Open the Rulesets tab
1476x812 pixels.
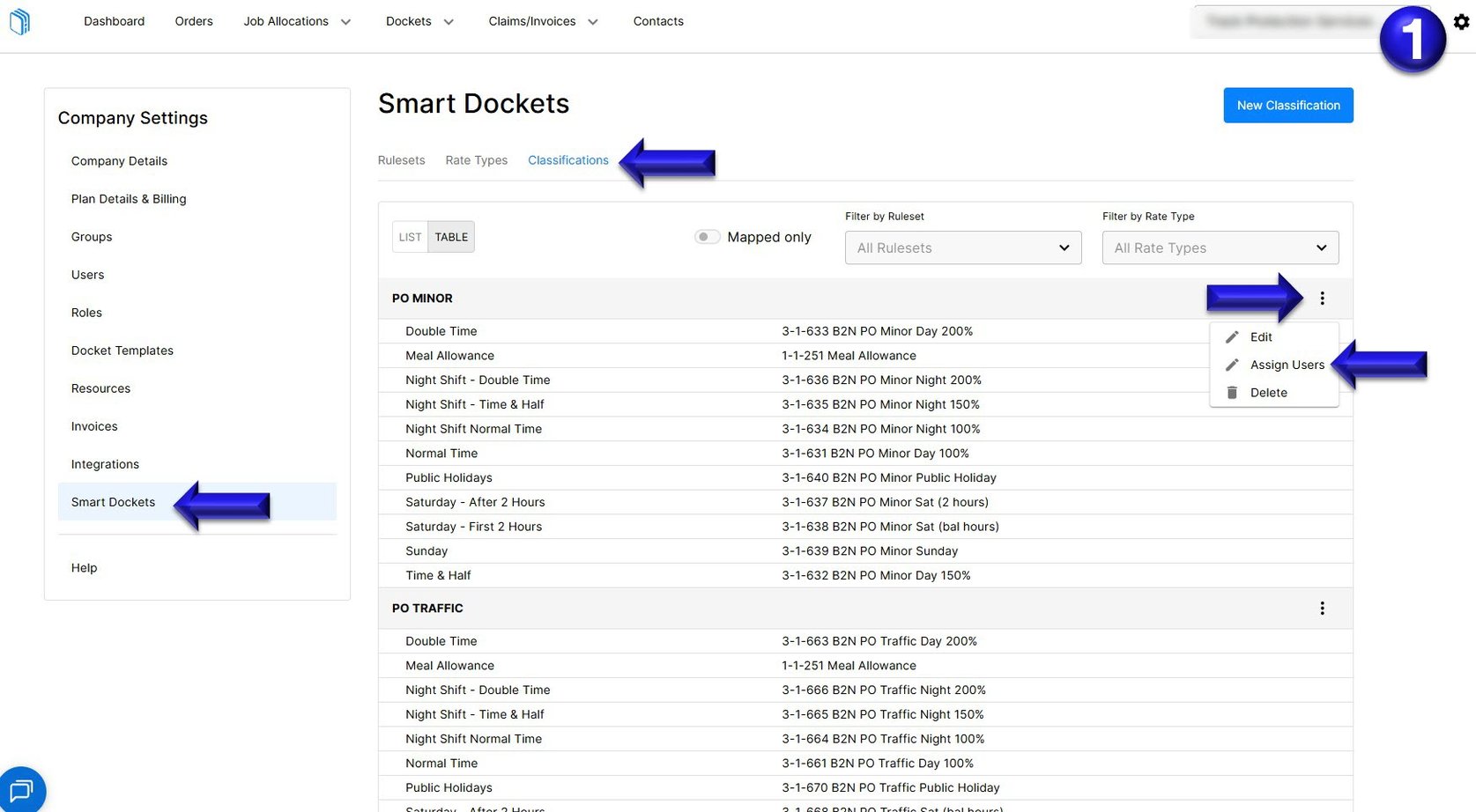click(x=401, y=160)
